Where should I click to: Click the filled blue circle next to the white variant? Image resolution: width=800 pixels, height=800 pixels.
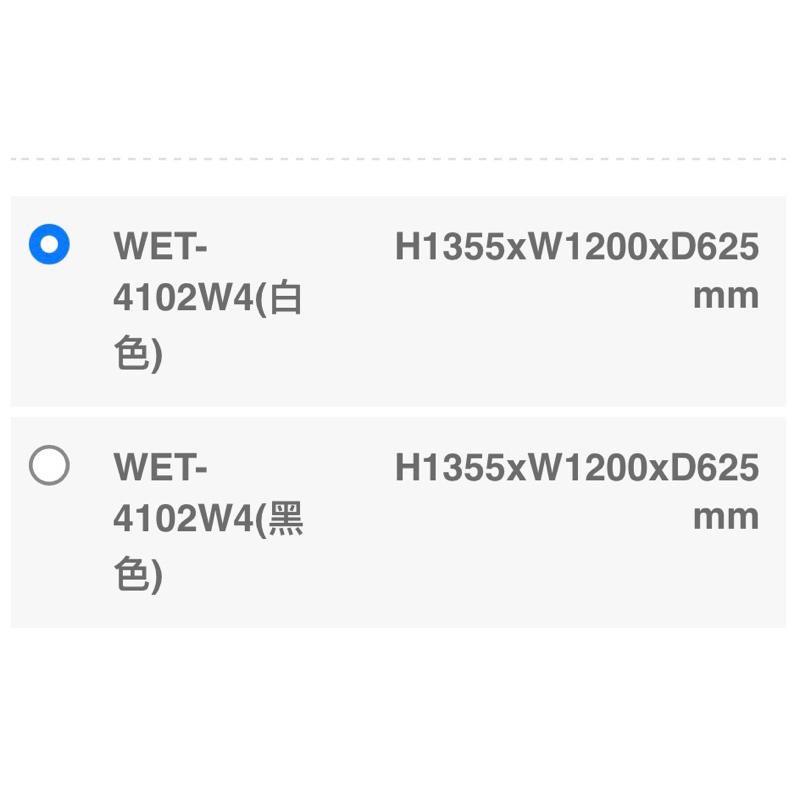tap(47, 243)
